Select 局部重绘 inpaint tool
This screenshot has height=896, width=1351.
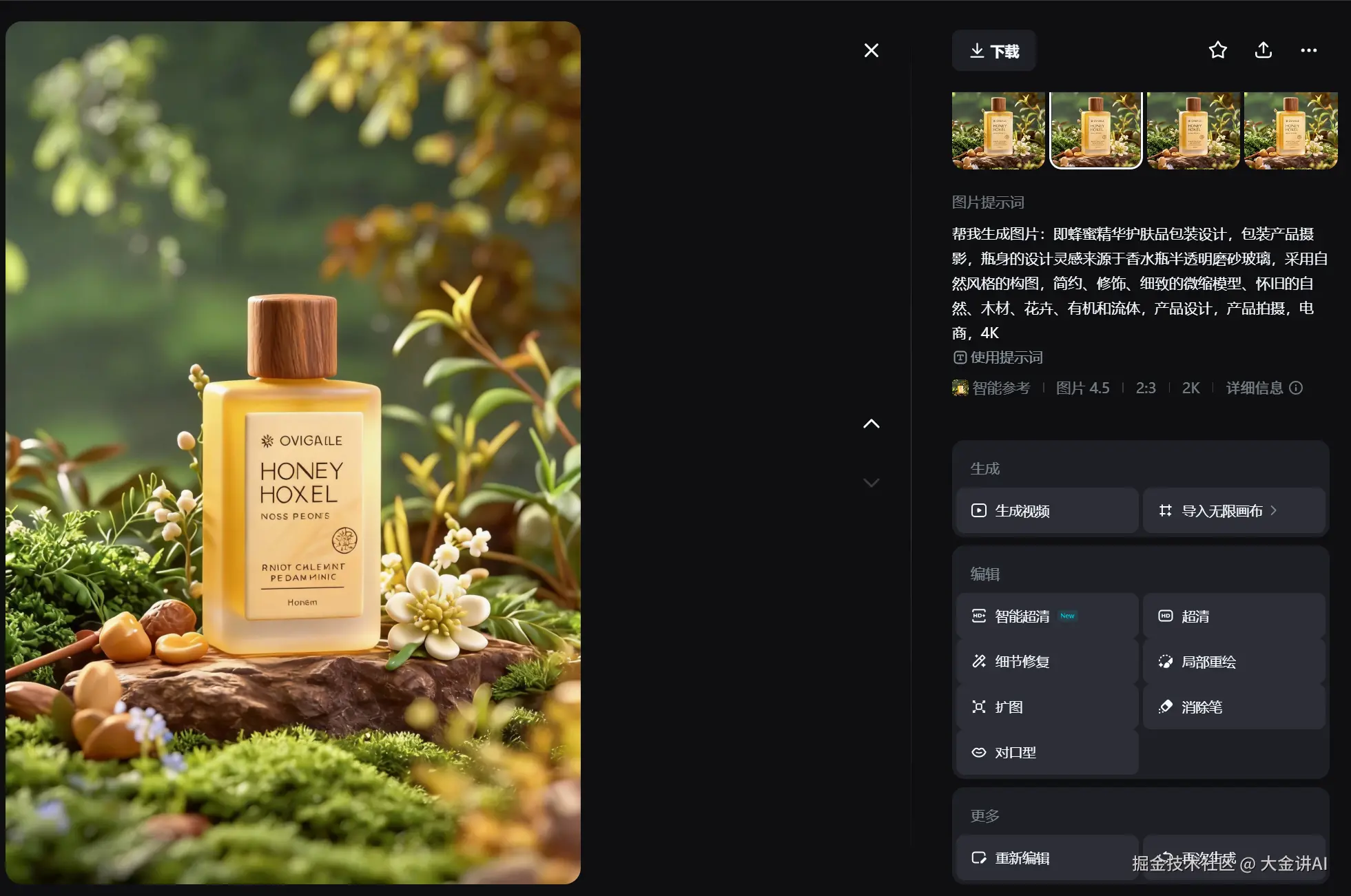point(1233,662)
